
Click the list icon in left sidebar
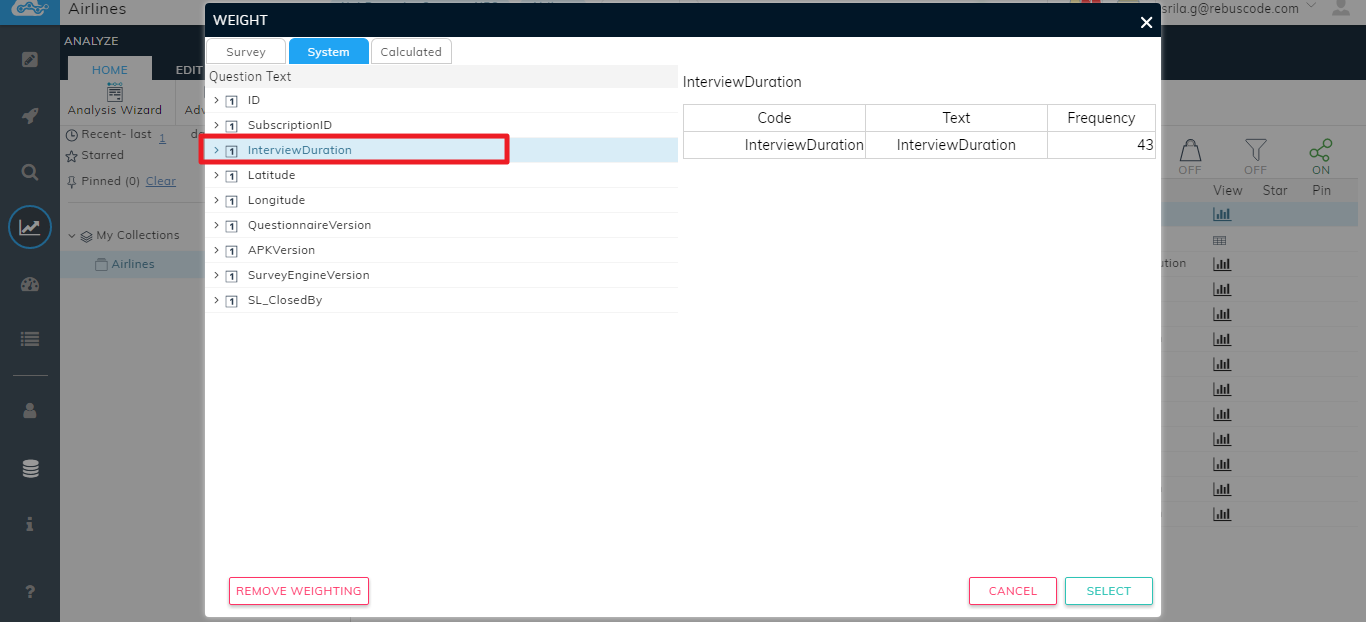tap(30, 340)
